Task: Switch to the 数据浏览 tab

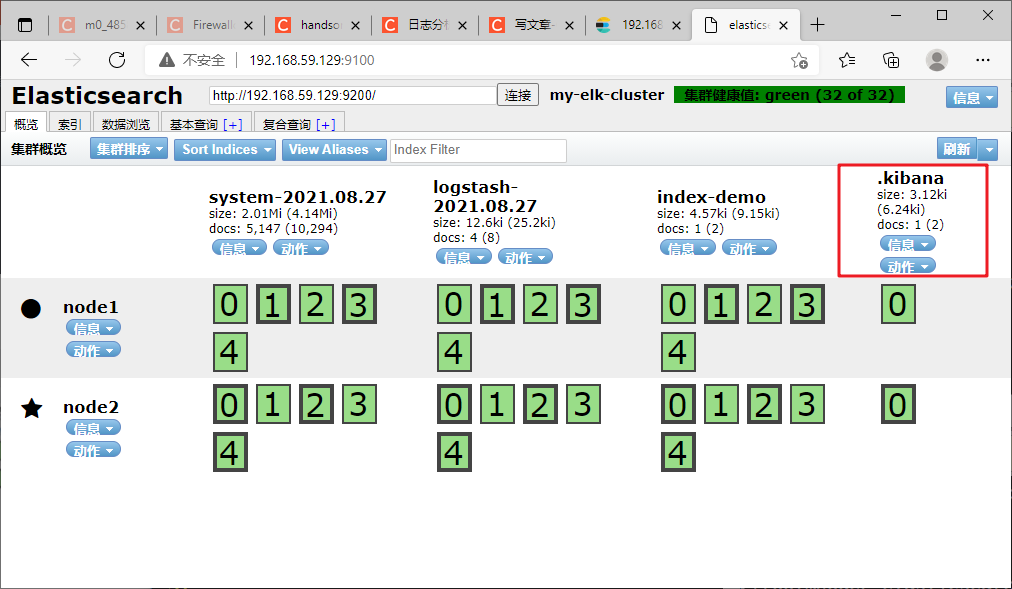Action: coord(126,123)
